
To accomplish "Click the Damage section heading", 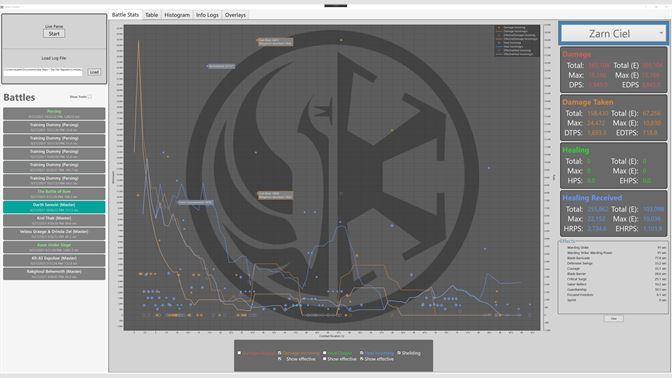I will (x=576, y=54).
